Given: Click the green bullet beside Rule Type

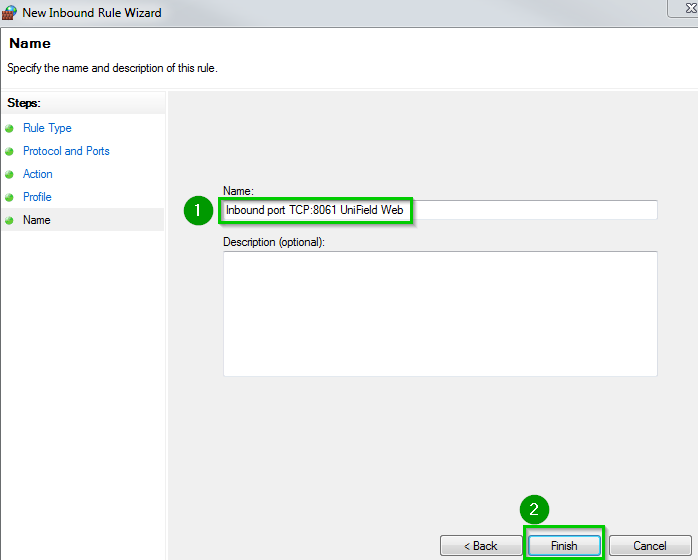Looking at the screenshot, I should (x=10, y=129).
